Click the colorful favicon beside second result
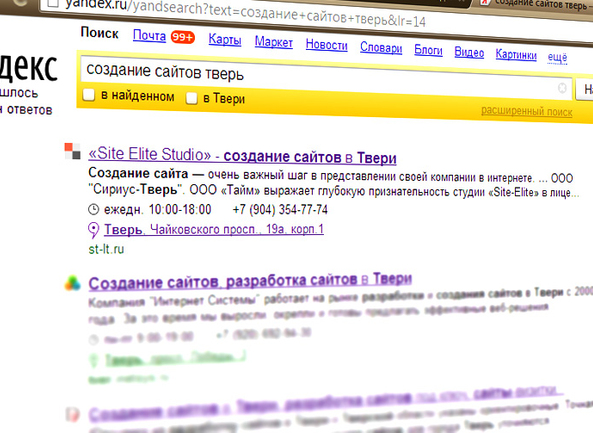Image resolution: width=593 pixels, height=433 pixels. 73,283
